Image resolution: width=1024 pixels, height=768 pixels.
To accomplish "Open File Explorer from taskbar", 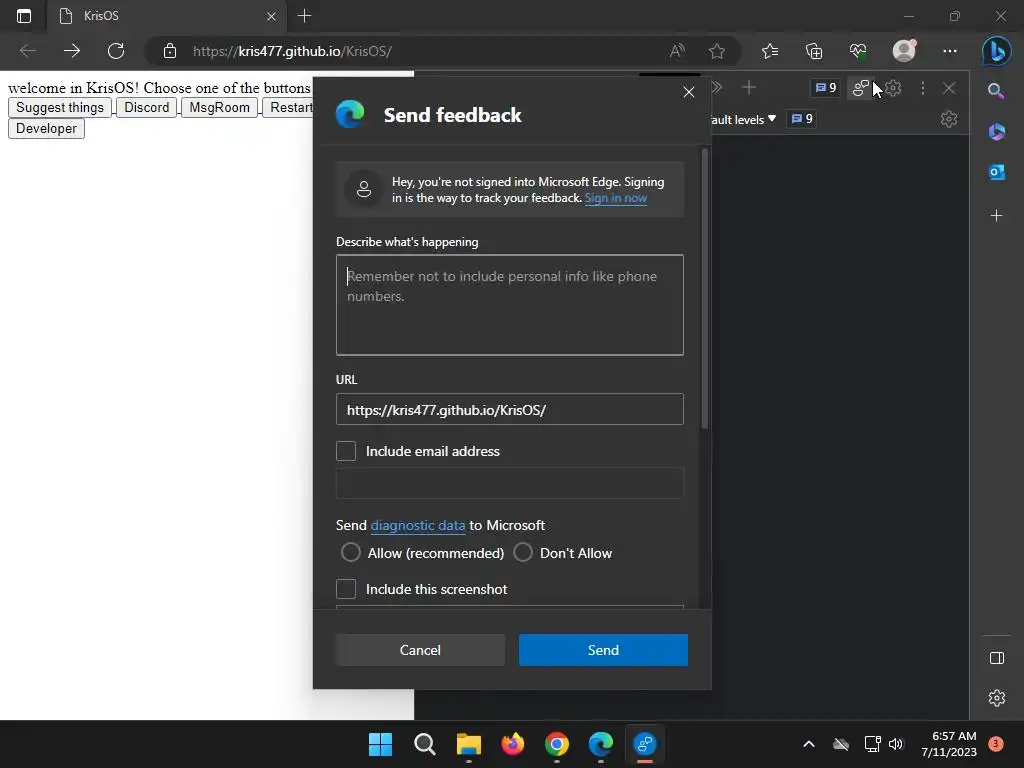I will click(469, 744).
